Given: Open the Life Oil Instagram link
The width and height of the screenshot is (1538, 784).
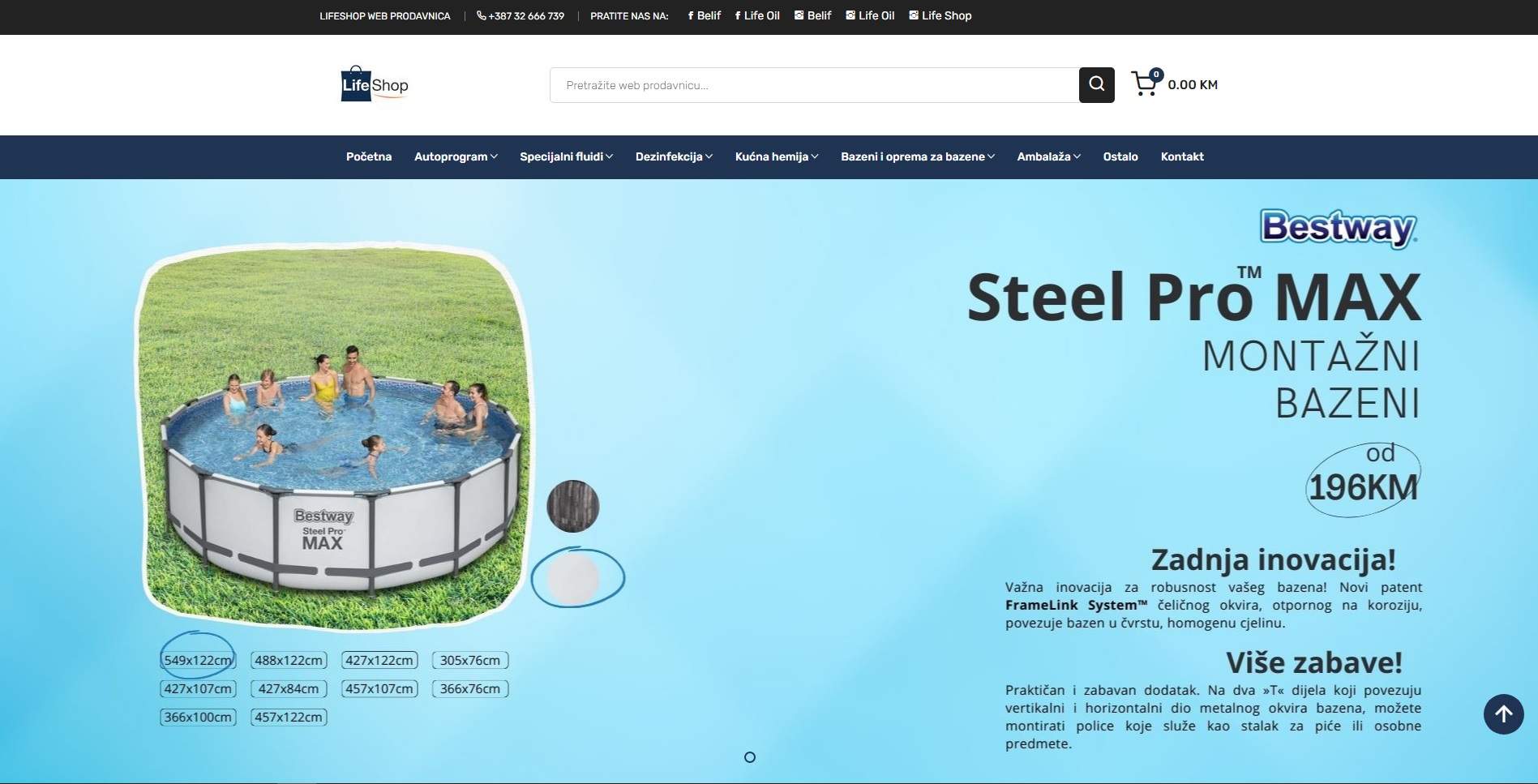Looking at the screenshot, I should 870,15.
